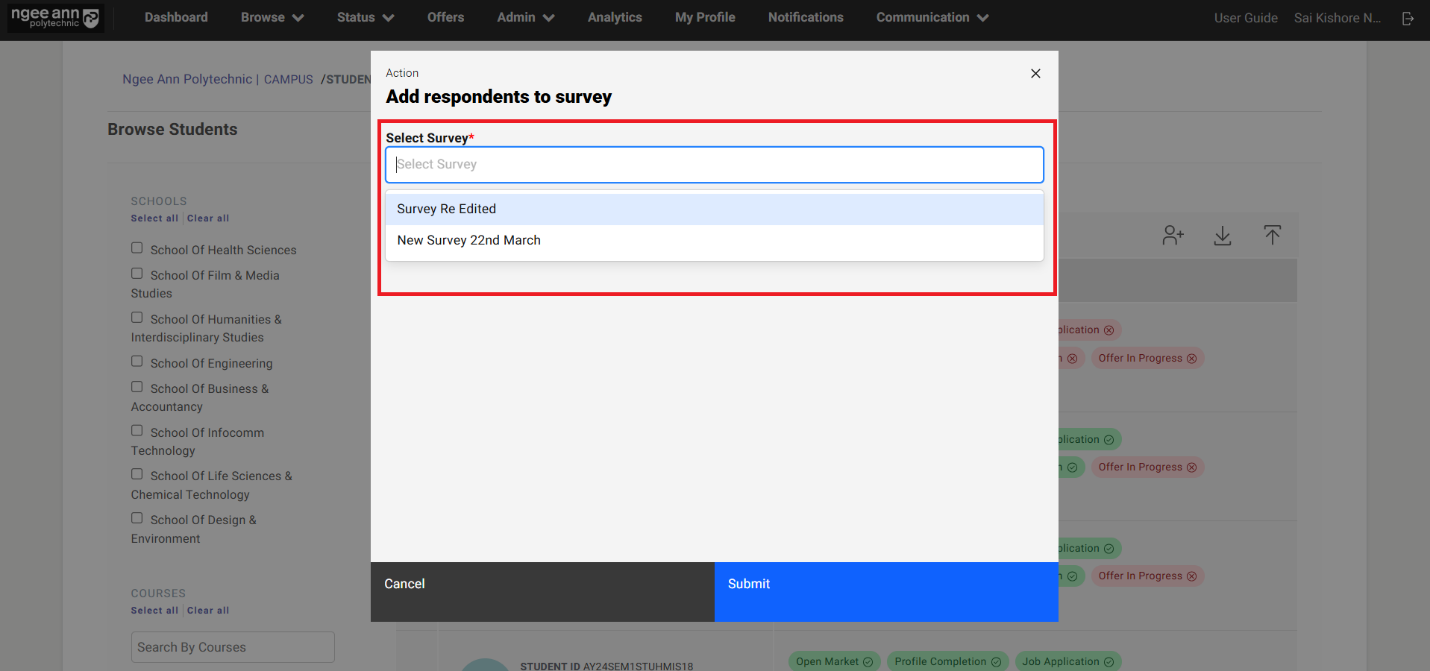This screenshot has height=671, width=1430.
Task: Expand the Communication menu
Action: (932, 18)
